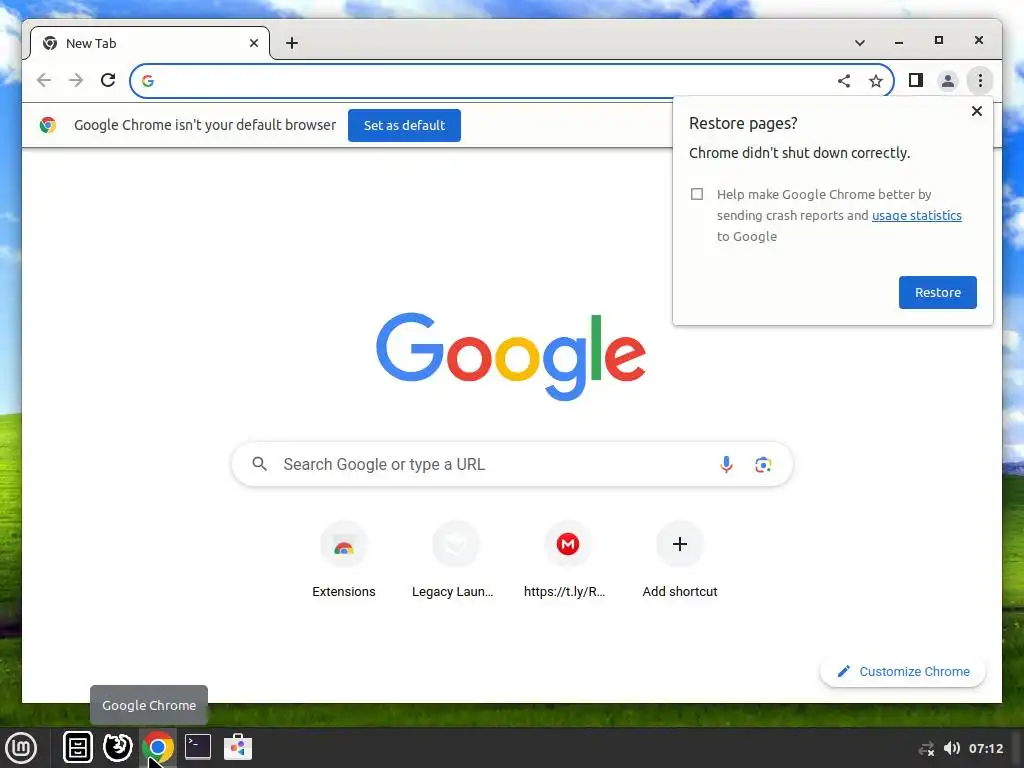Viewport: 1024px width, 768px height.
Task: Open the network tray icon
Action: (x=926, y=748)
